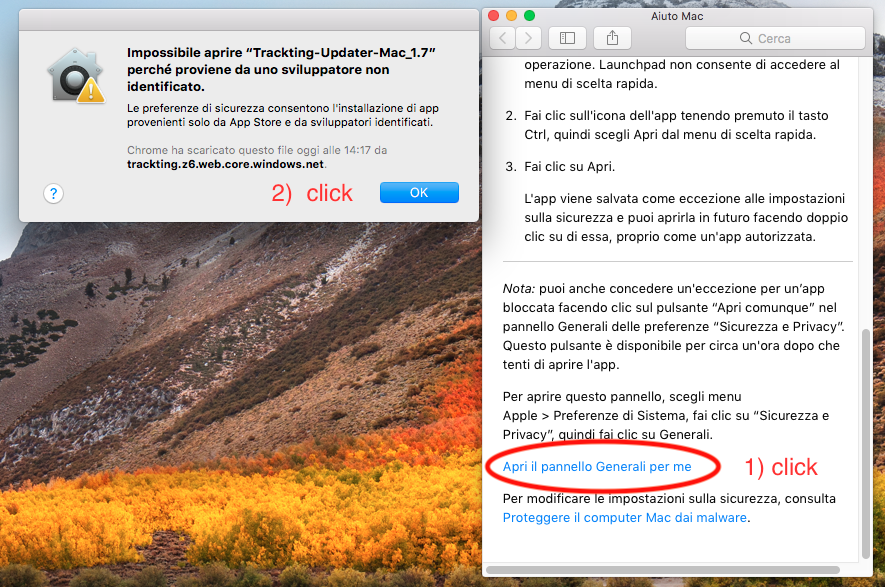
Task: Click the trackting.z6.web.core.windows.net source text
Action: [x=225, y=164]
